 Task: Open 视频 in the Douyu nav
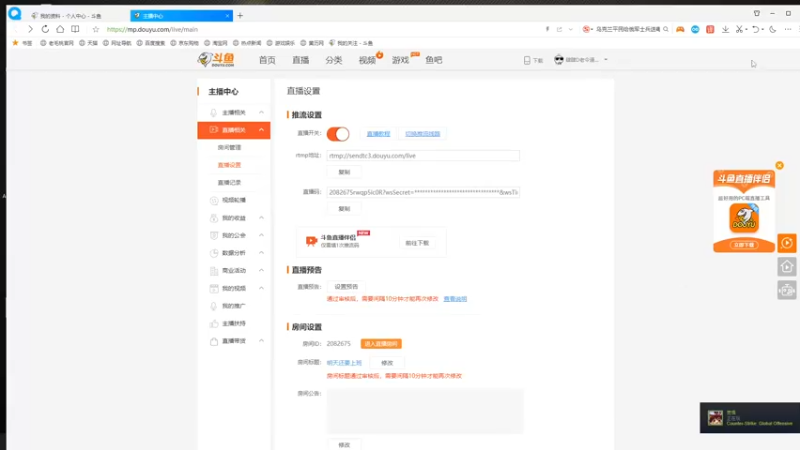(x=367, y=60)
